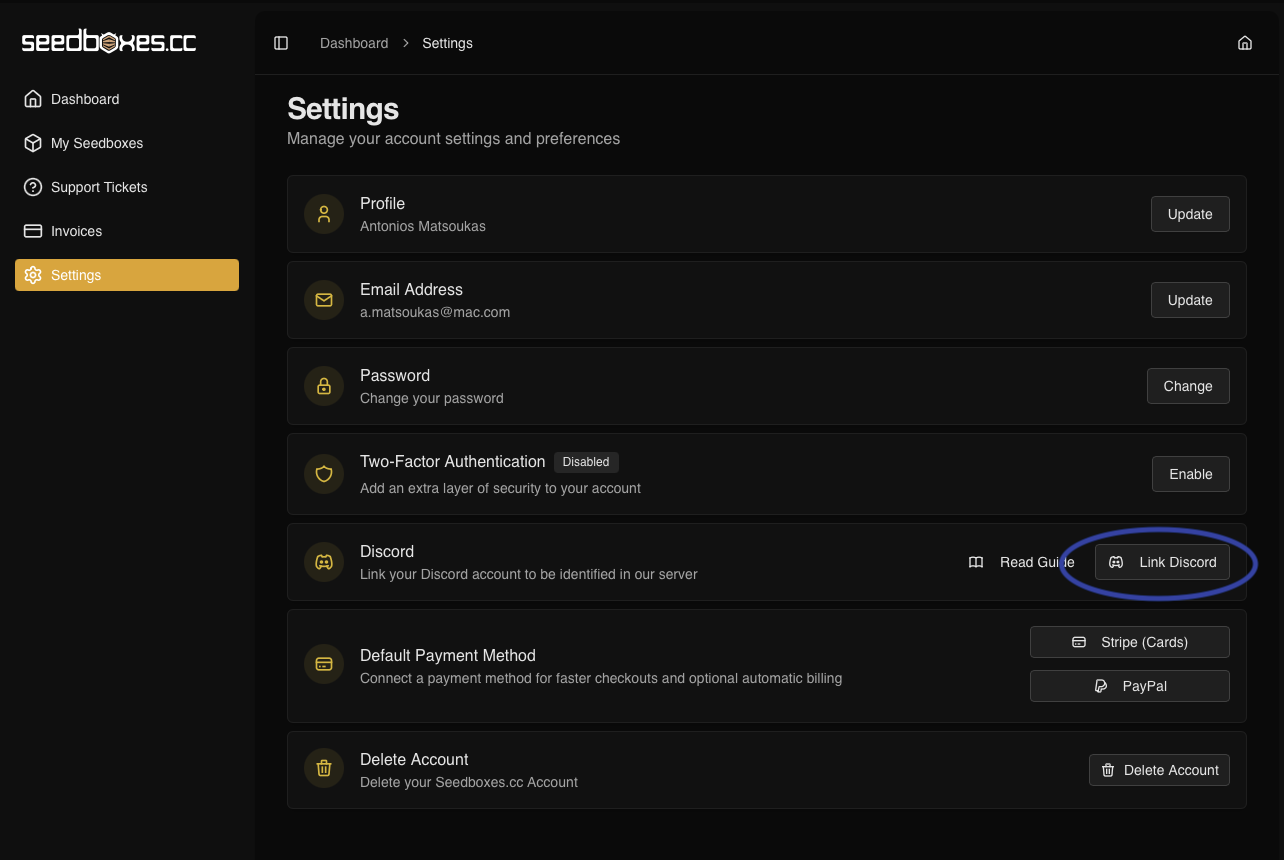This screenshot has width=1284, height=860.
Task: Click the trash icon beside Delete Account
Action: coord(323,768)
